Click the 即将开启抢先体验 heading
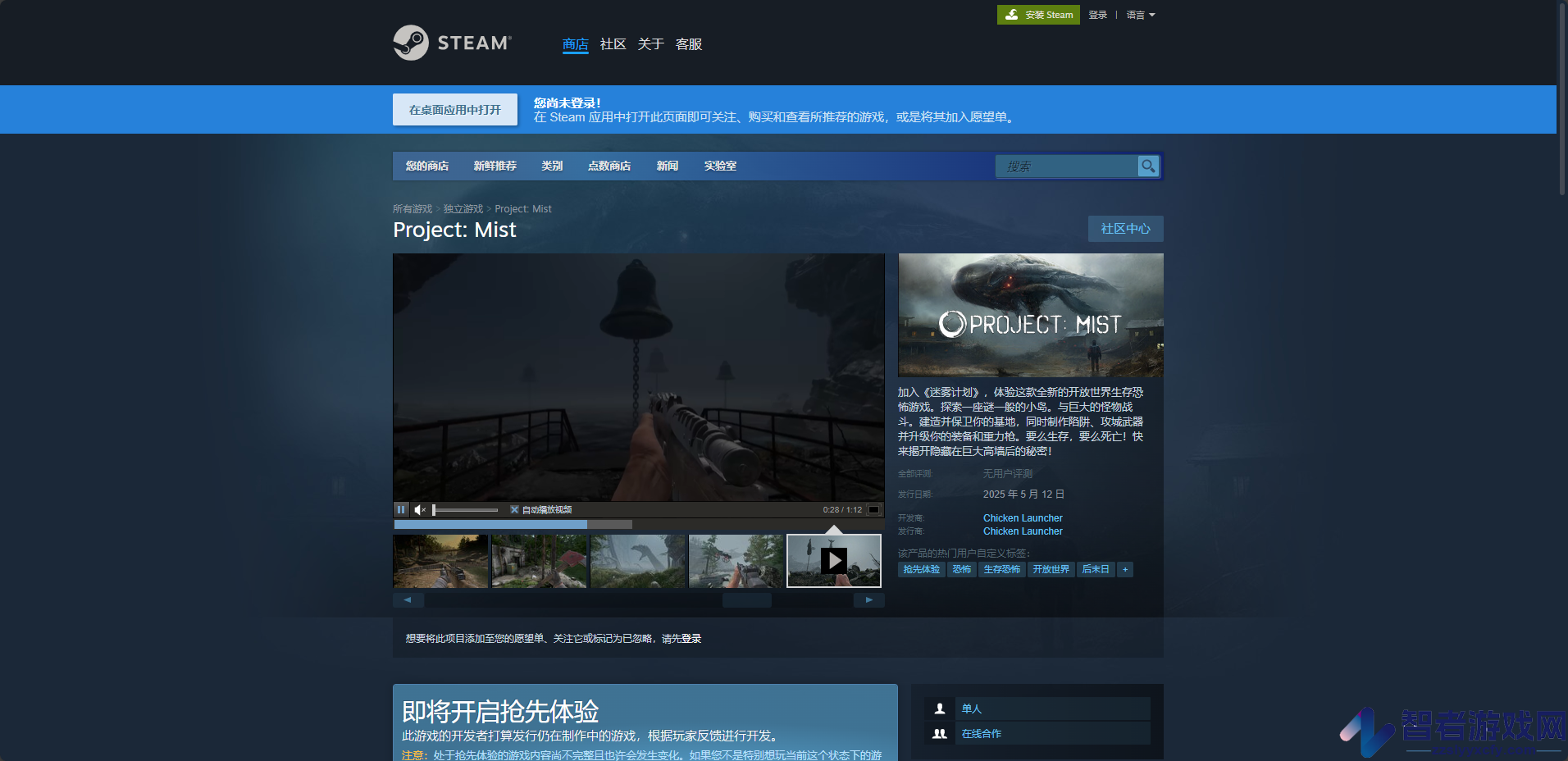Image resolution: width=1568 pixels, height=761 pixels. pyautogui.click(x=500, y=711)
